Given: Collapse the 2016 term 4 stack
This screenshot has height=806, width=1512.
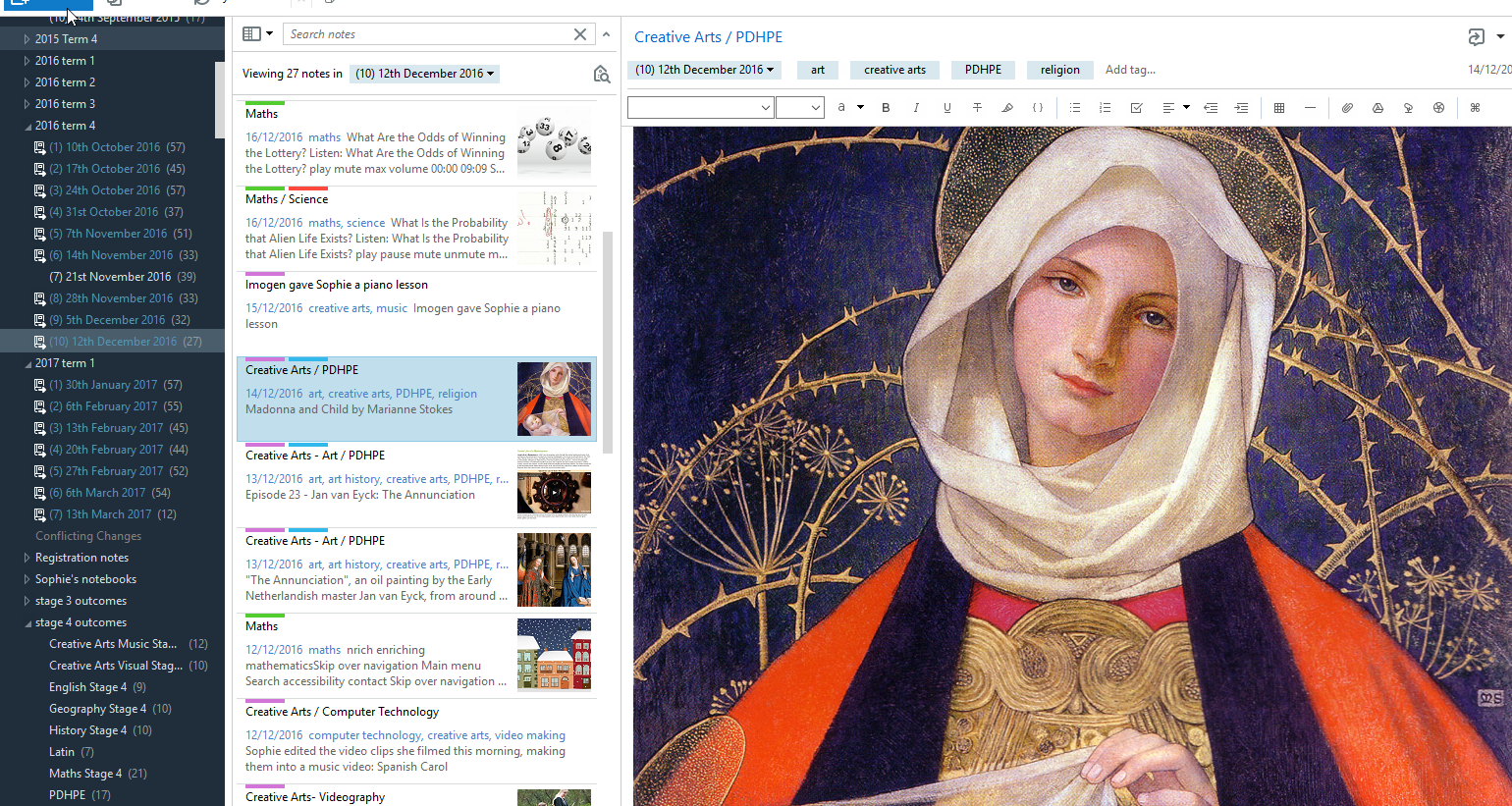Looking at the screenshot, I should (x=27, y=126).
